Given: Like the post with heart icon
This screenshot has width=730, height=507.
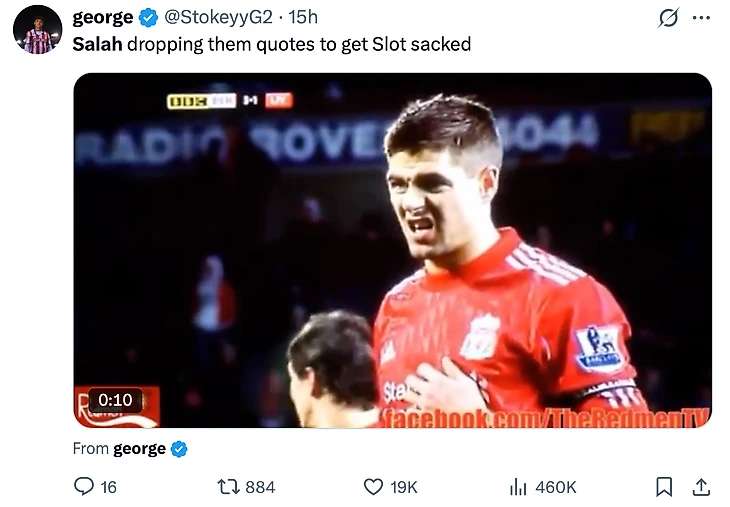Looking at the screenshot, I should coord(373,486).
